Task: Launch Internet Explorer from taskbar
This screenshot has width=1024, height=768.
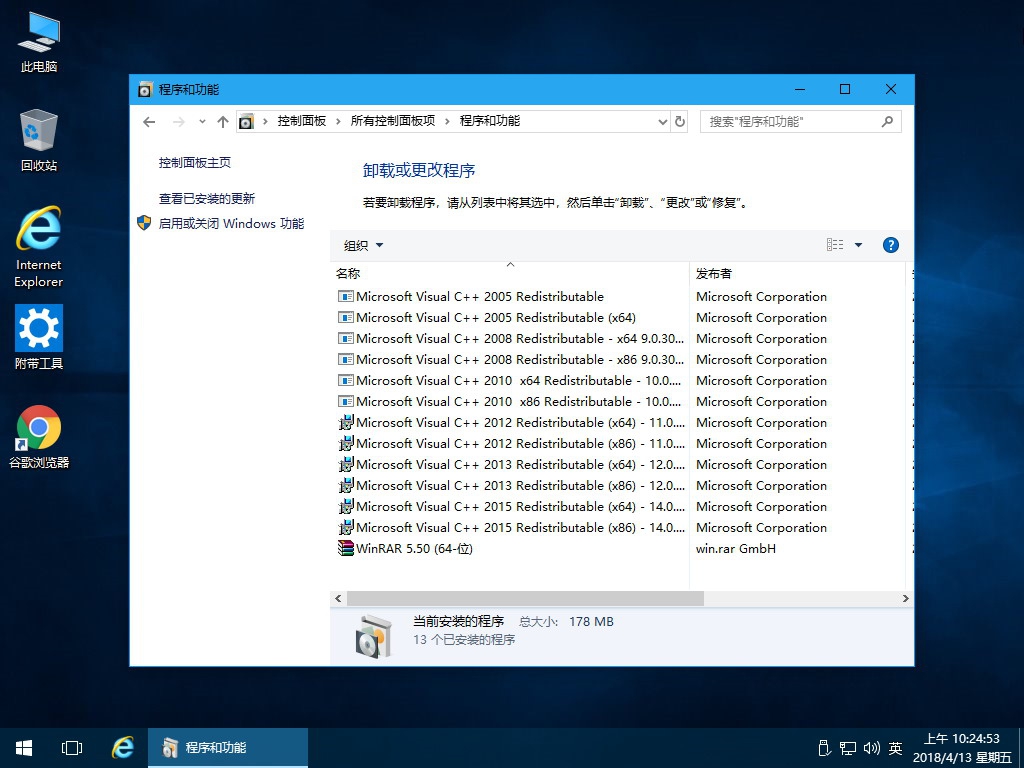Action: tap(122, 748)
